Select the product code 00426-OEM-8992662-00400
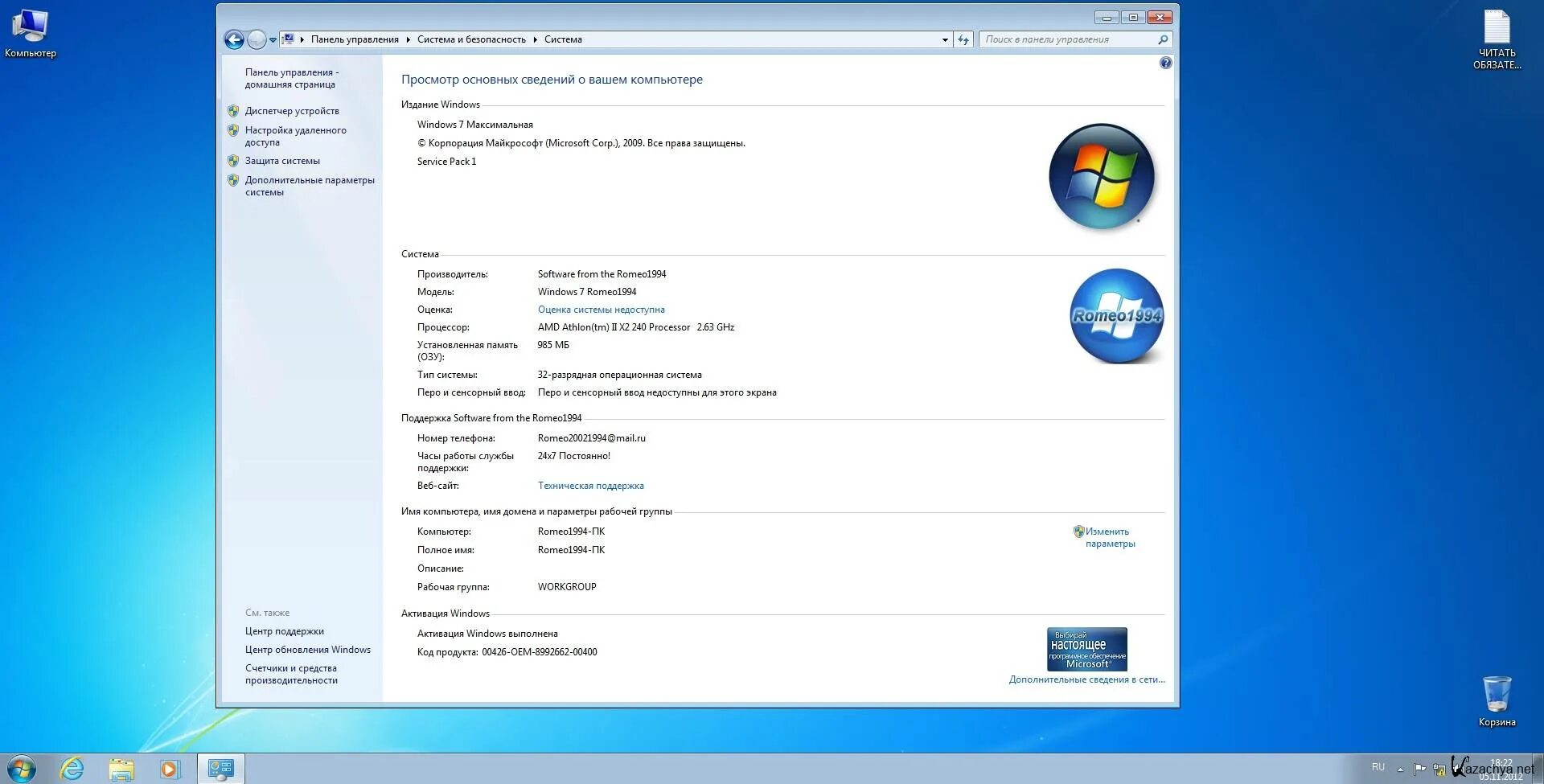The height and width of the screenshot is (784, 1544). tap(540, 652)
